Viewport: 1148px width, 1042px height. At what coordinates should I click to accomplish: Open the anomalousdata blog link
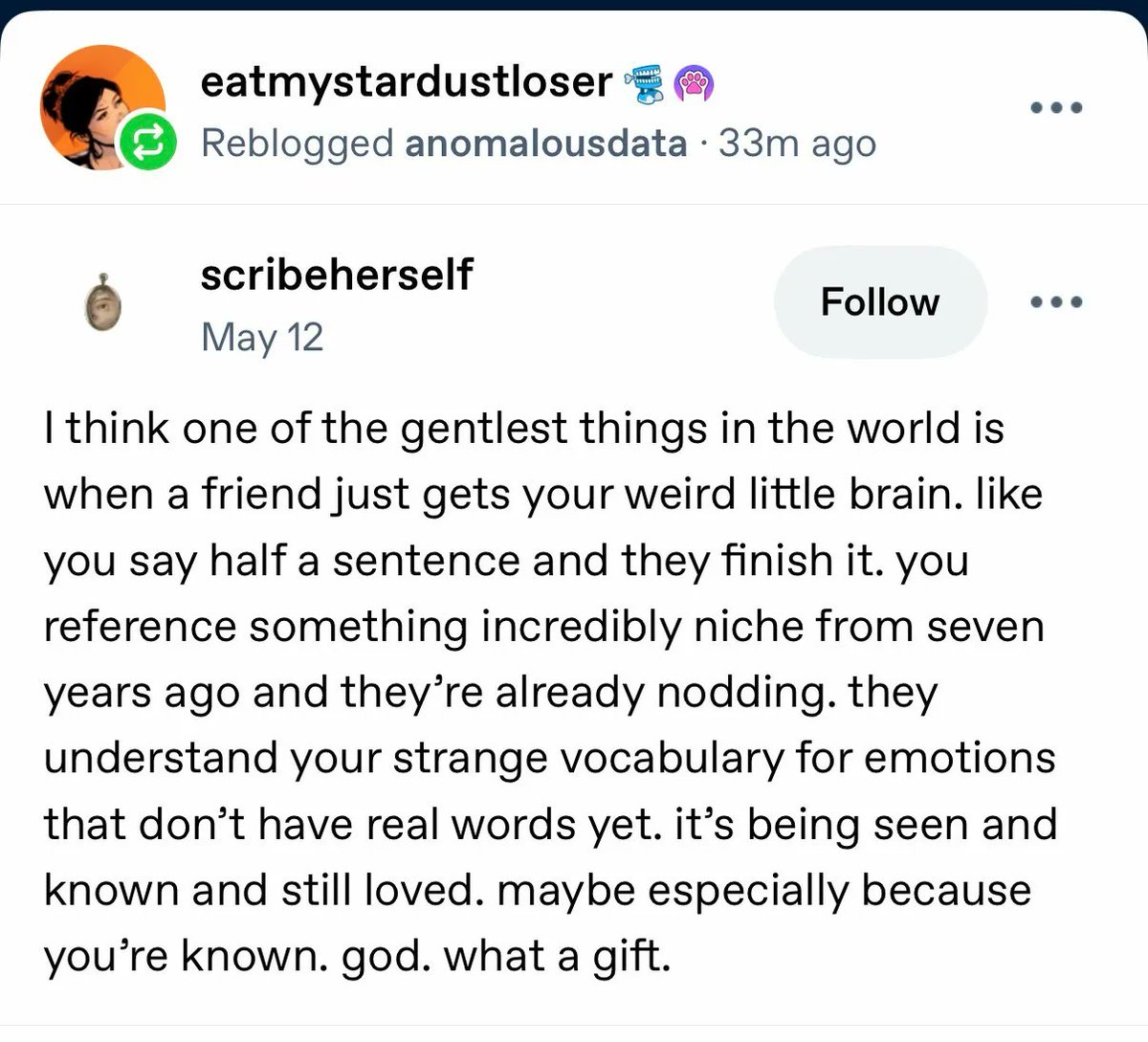pyautogui.click(x=545, y=144)
